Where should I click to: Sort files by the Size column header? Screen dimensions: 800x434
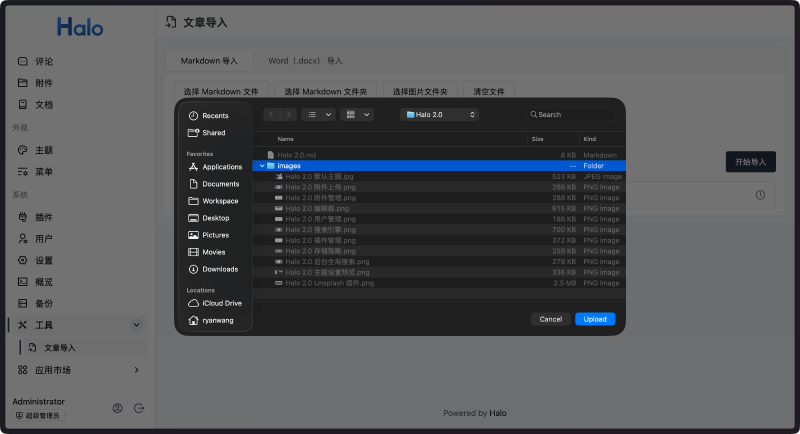click(x=538, y=138)
